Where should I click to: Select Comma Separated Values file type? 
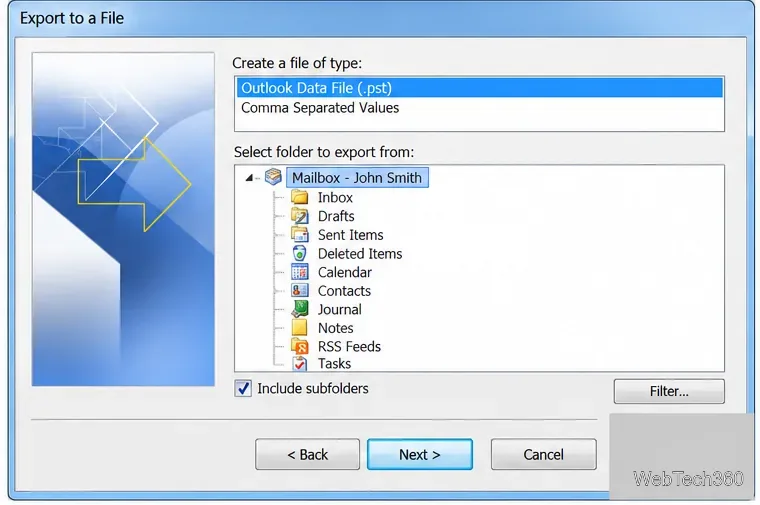point(480,108)
